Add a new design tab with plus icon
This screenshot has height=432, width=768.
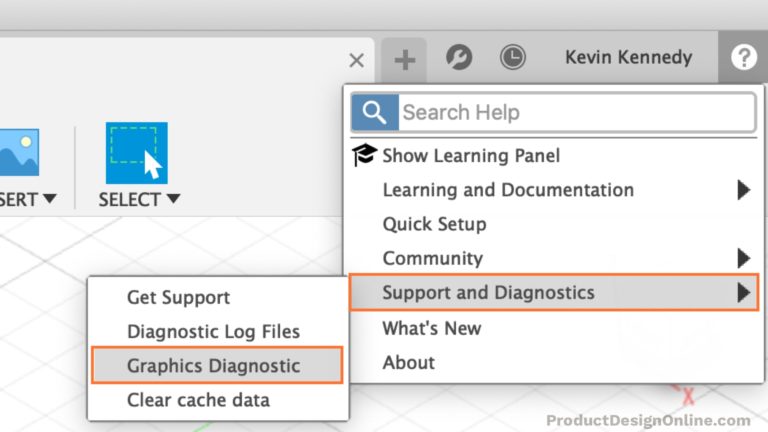click(x=405, y=60)
